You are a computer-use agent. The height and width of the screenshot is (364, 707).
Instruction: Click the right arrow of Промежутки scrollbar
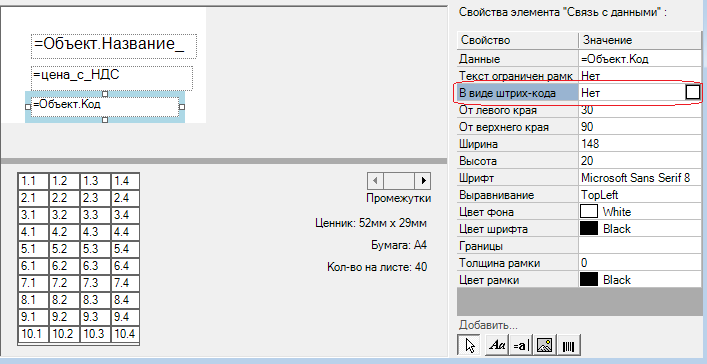click(423, 181)
